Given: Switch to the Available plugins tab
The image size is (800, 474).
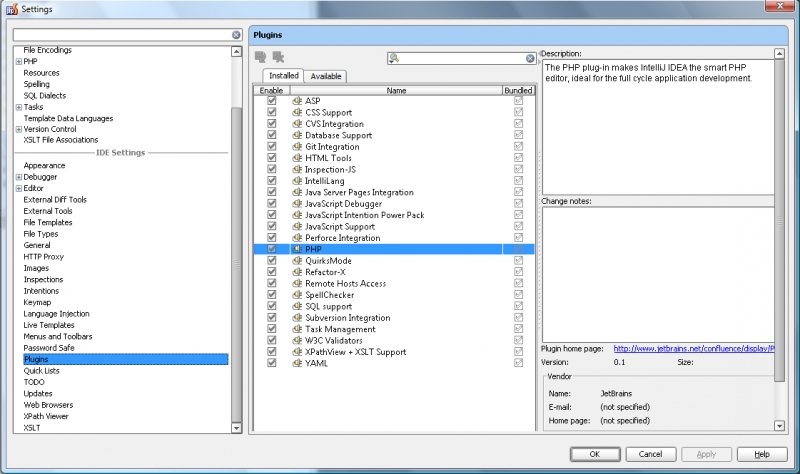Looking at the screenshot, I should 326,76.
